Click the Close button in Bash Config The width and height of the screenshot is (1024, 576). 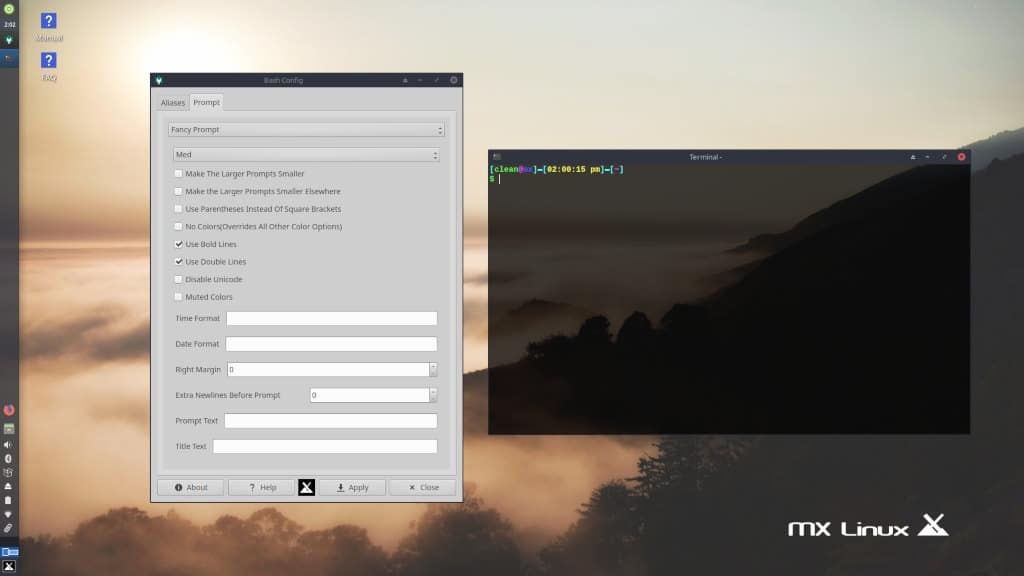pos(423,487)
